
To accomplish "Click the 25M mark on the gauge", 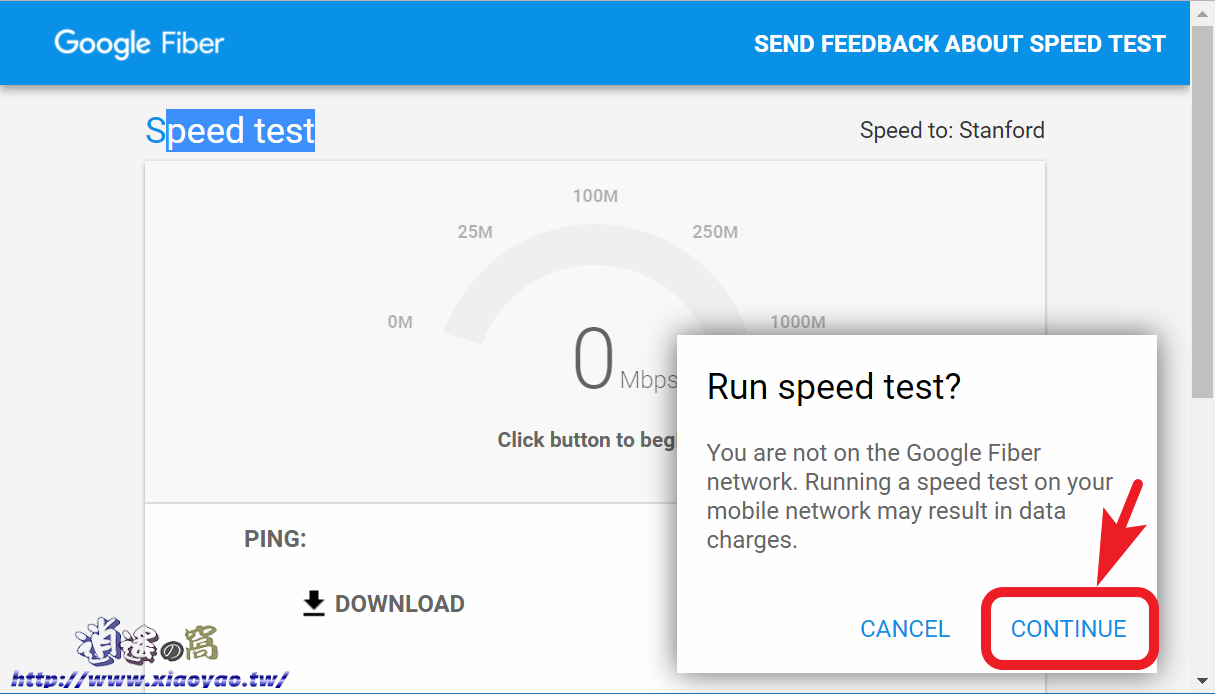I will (x=476, y=231).
